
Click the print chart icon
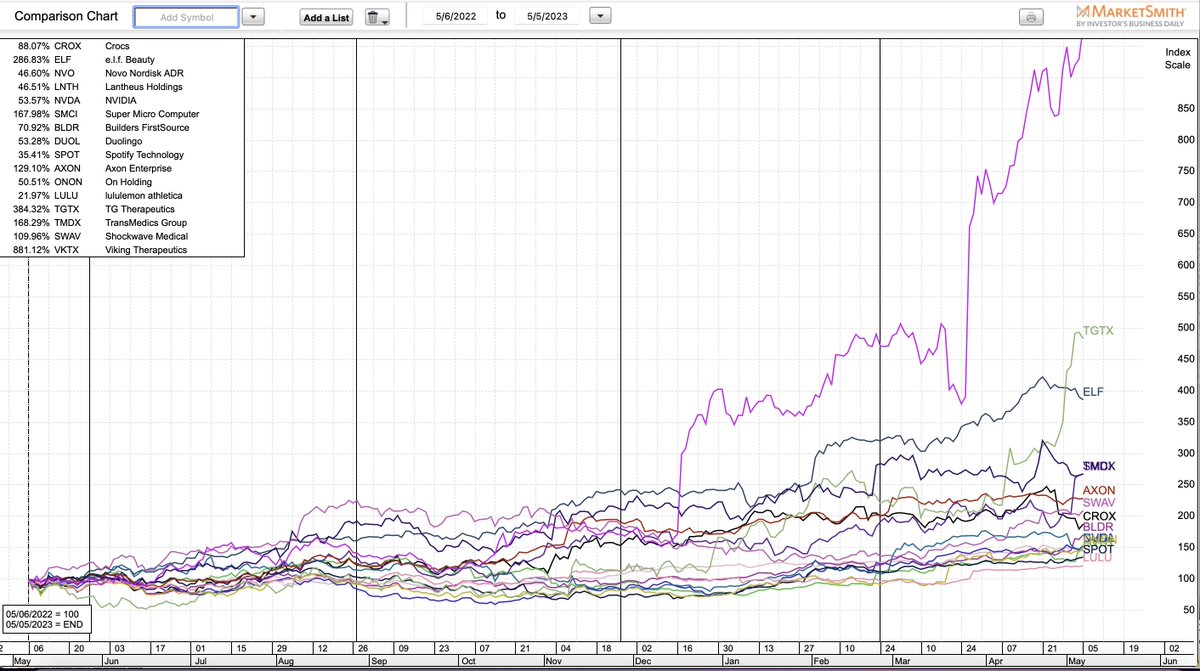coord(1030,17)
